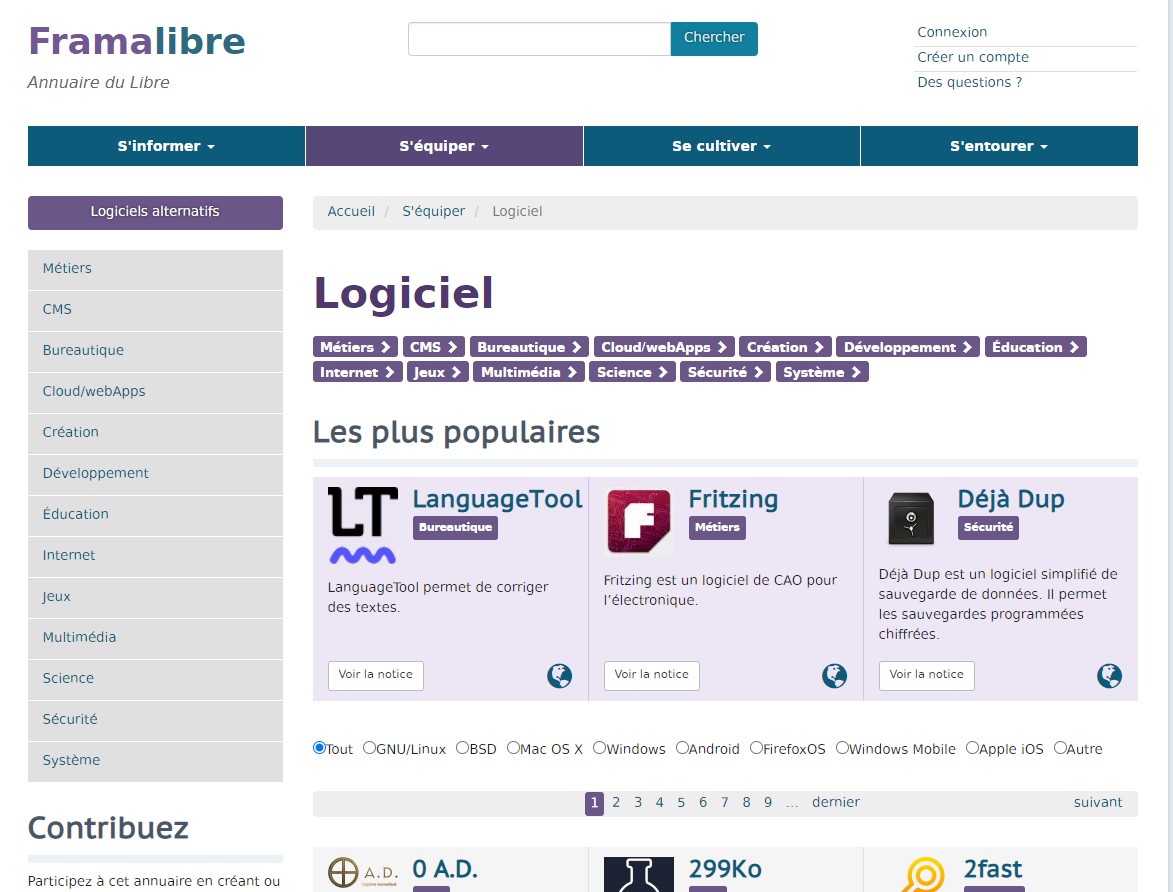
Task: Open Multimédia in the left sidebar
Action: point(156,639)
